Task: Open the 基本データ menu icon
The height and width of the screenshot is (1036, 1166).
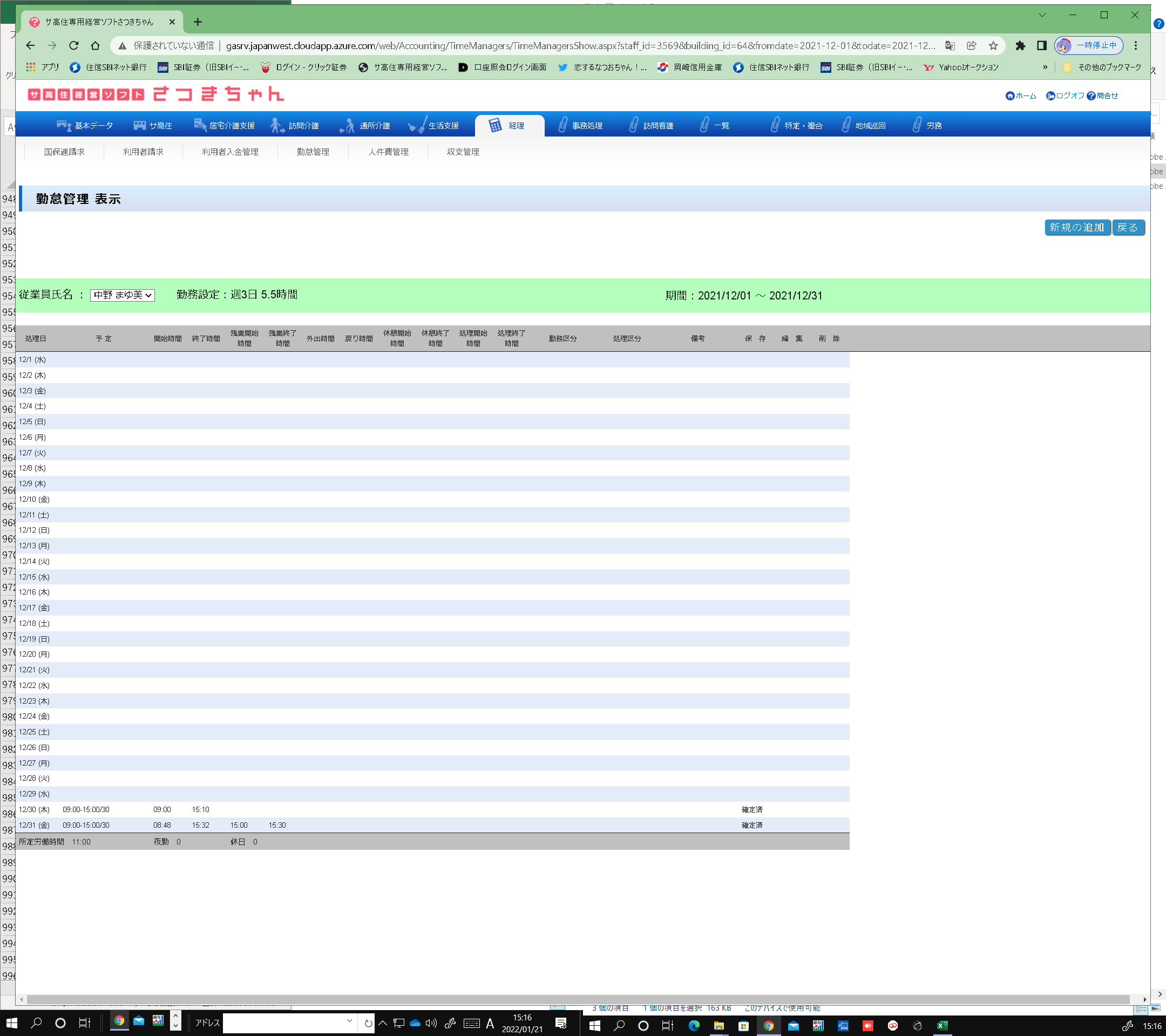Action: tap(64, 125)
